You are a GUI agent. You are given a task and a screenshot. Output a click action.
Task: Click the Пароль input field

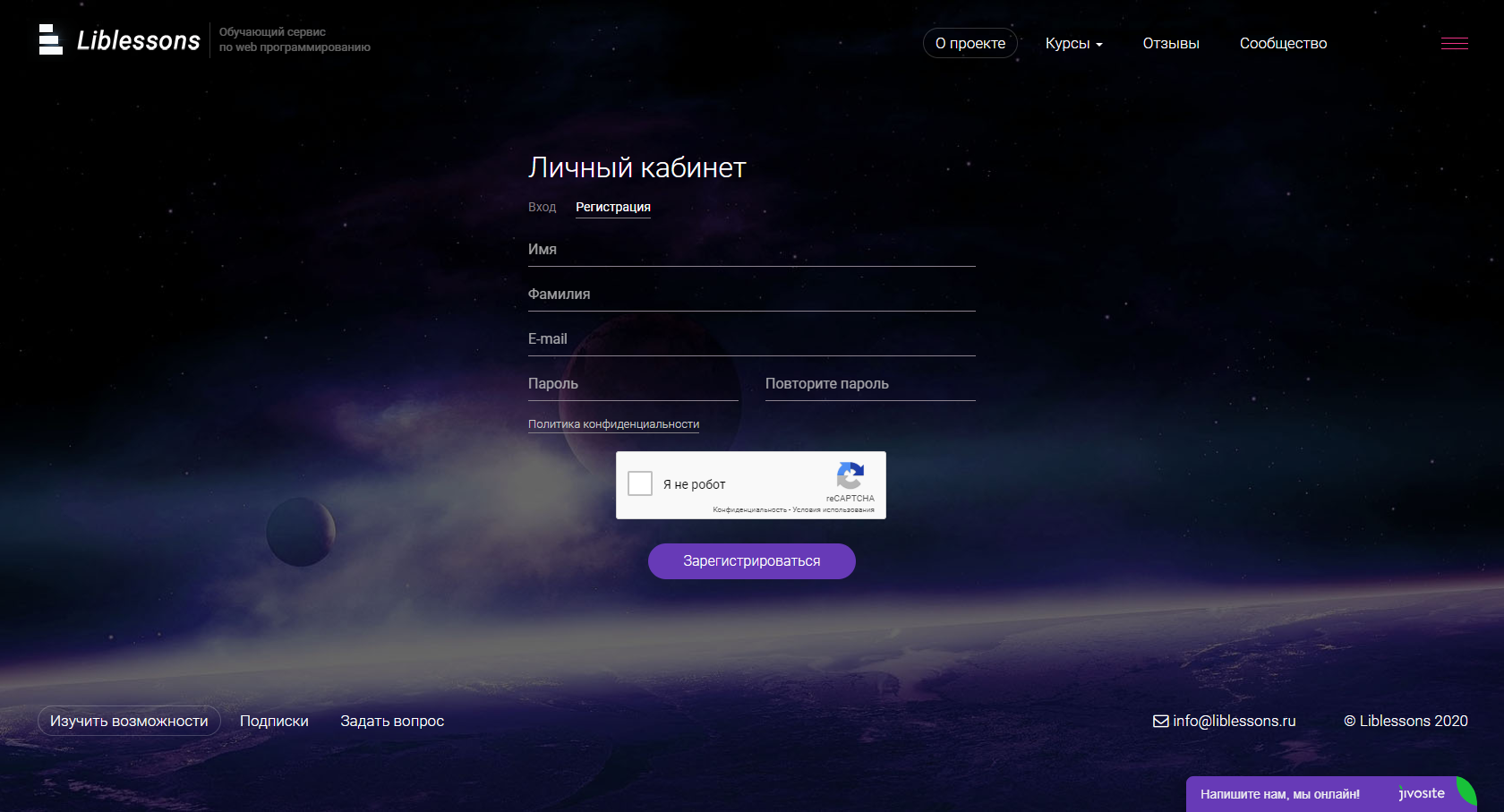[x=633, y=384]
